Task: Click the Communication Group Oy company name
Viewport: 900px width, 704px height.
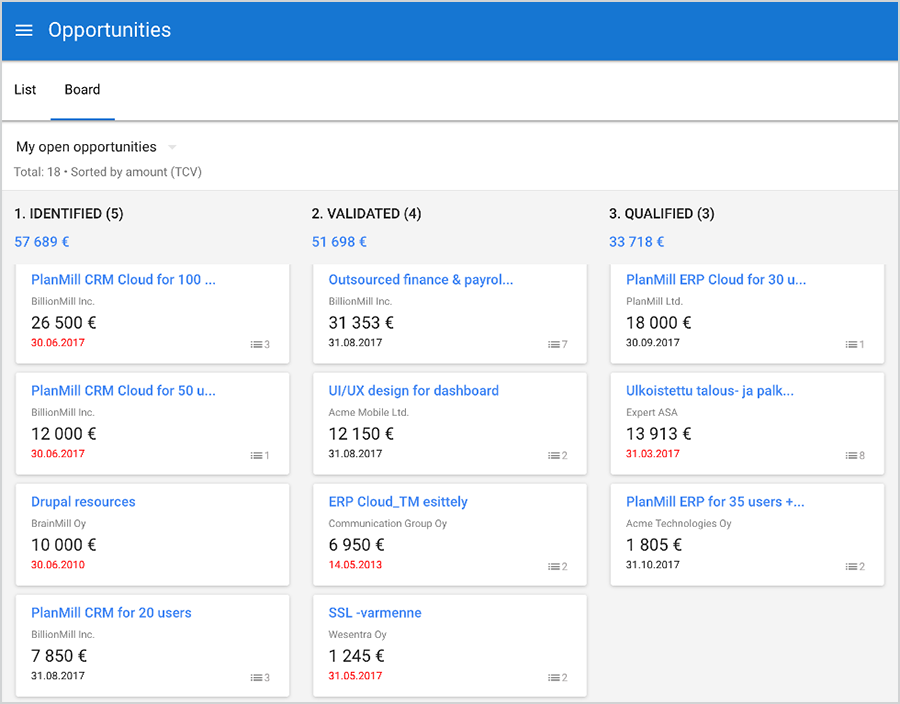Action: click(387, 523)
